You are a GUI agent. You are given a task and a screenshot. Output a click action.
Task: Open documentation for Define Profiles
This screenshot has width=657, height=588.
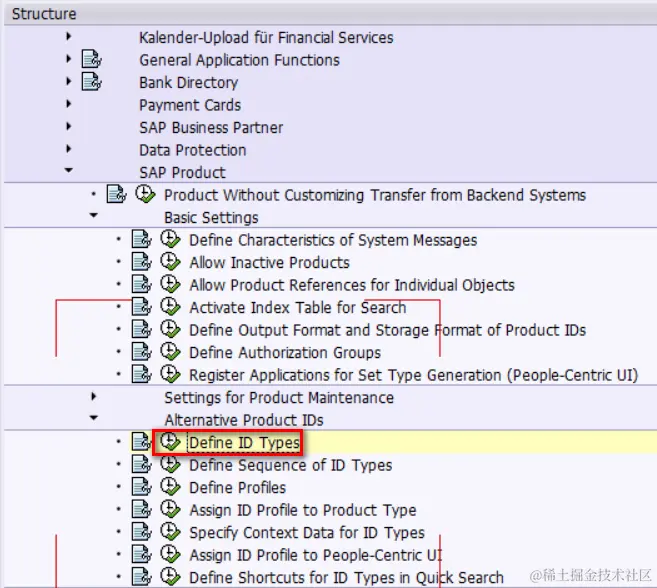[142, 487]
